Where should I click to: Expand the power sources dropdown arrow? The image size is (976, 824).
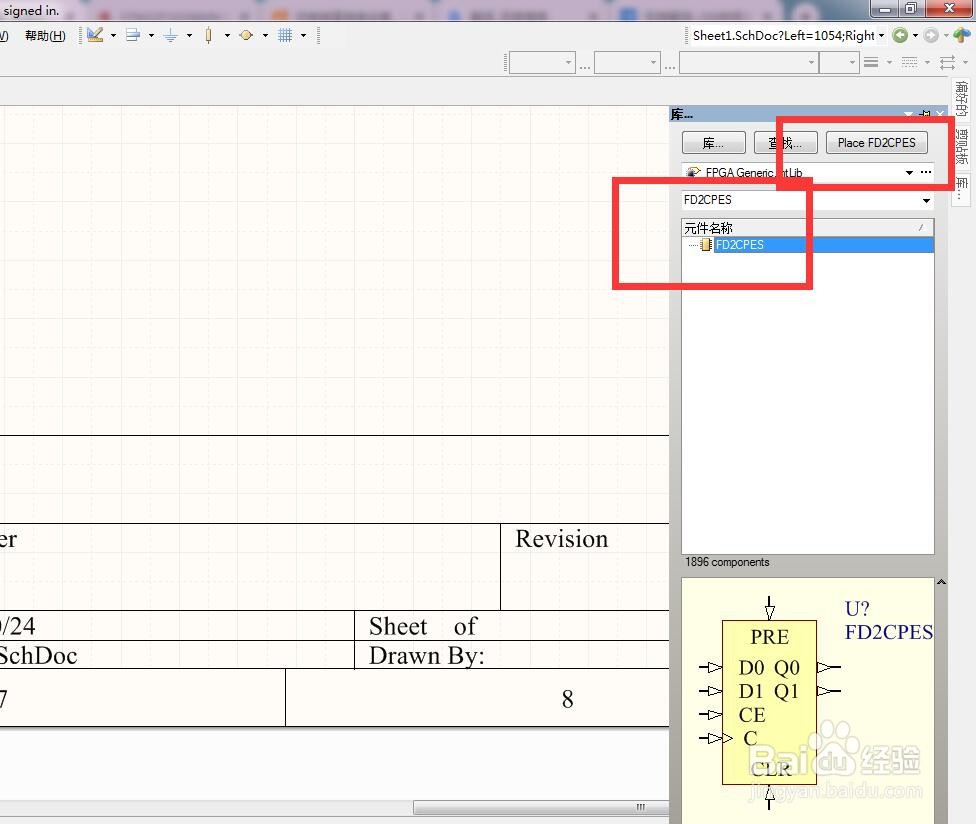click(189, 35)
